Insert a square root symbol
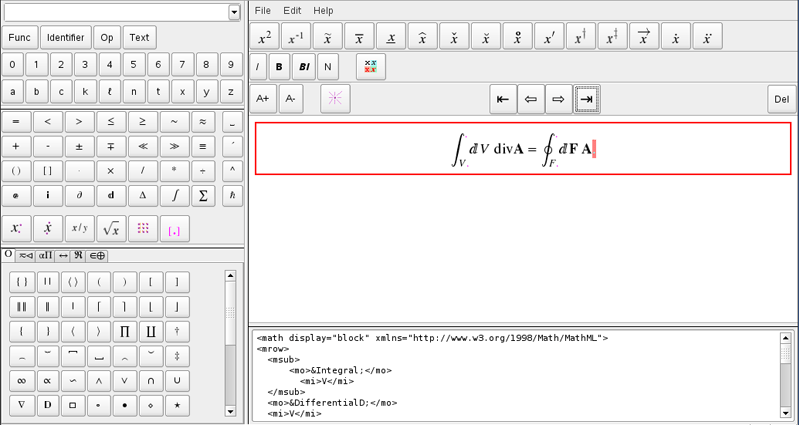The image size is (799, 425). tap(111, 228)
